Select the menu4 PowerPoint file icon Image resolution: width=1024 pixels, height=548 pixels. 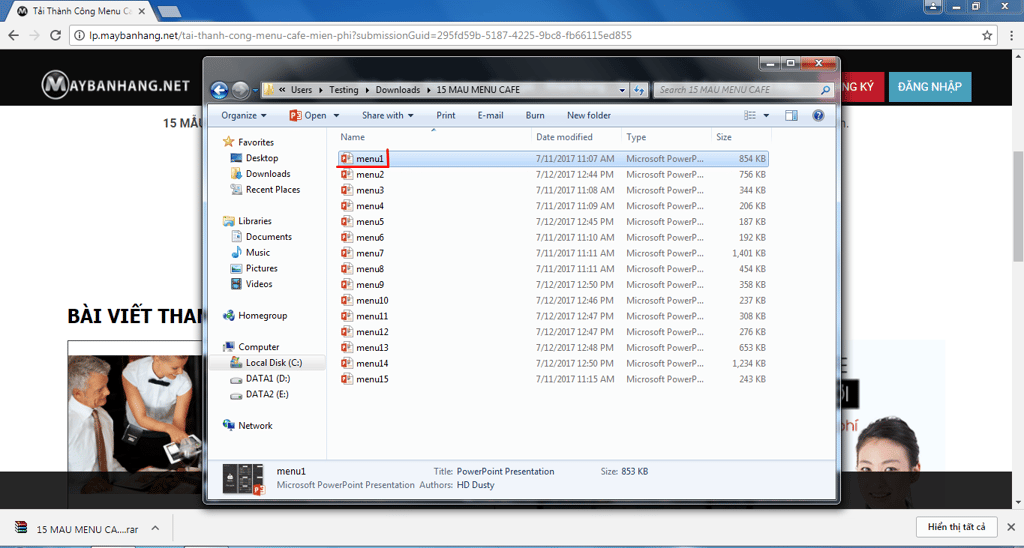click(x=347, y=206)
